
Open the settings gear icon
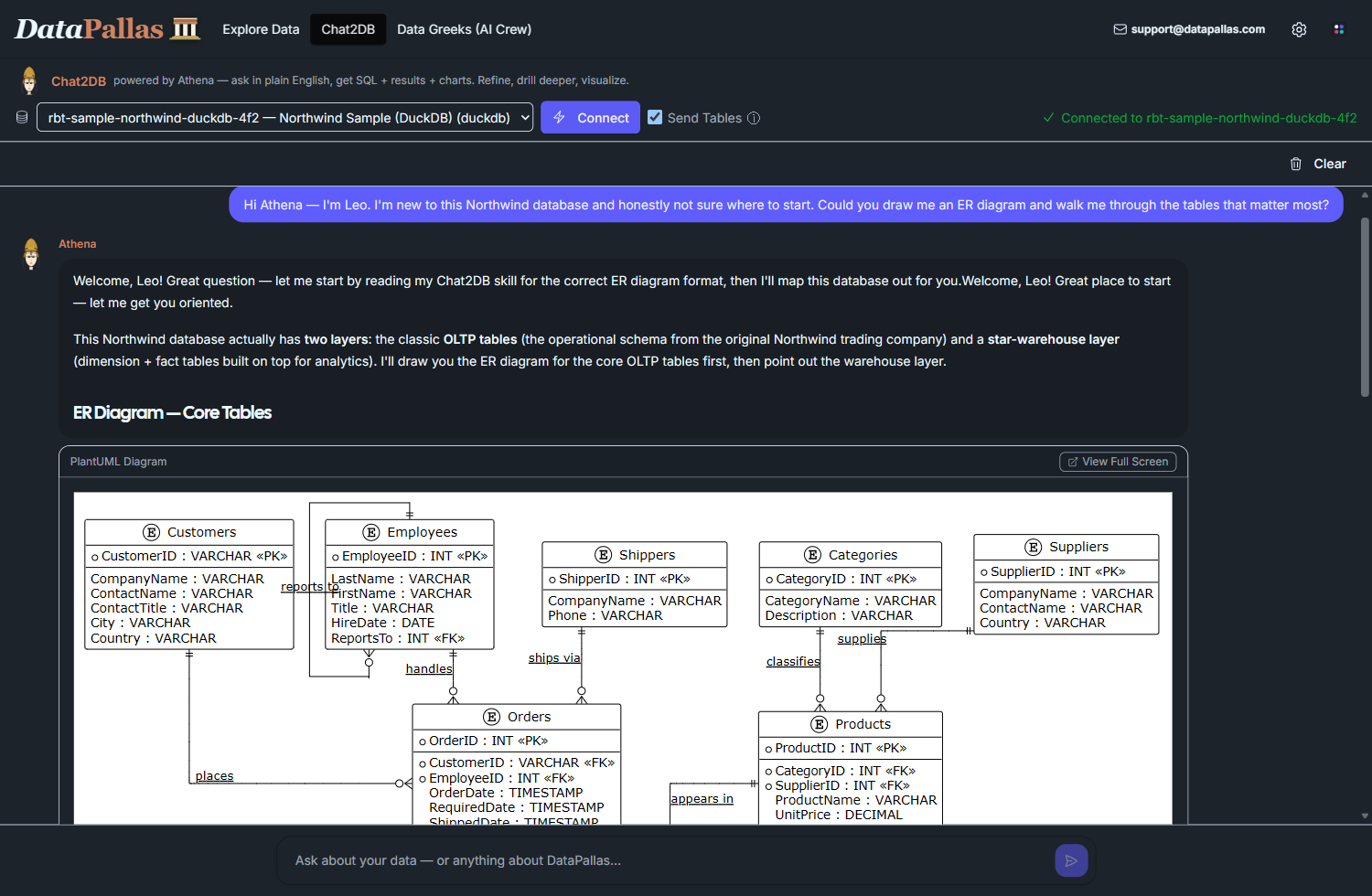[1299, 29]
